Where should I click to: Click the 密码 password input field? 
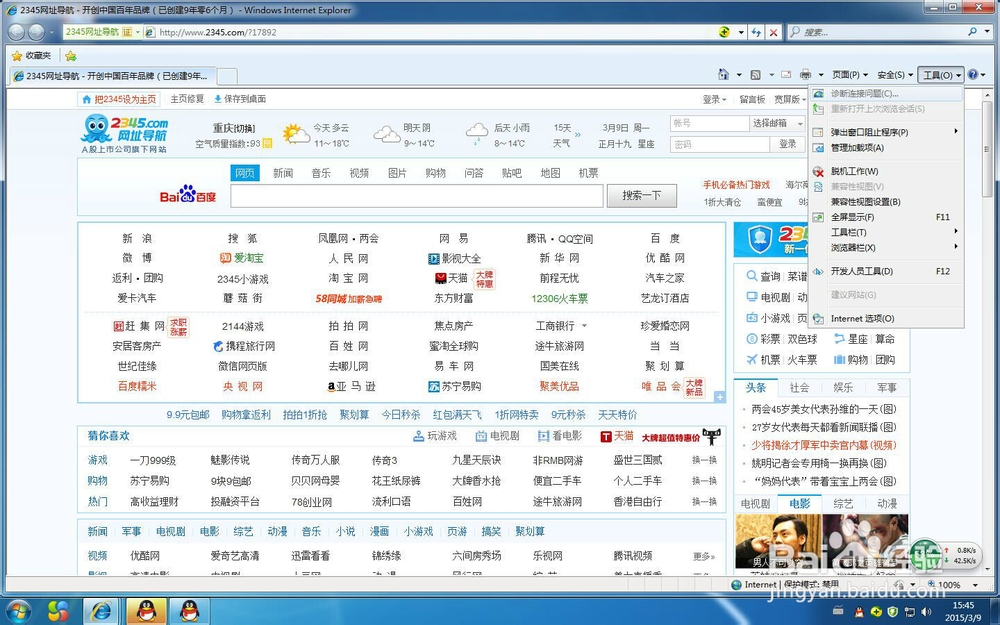coord(719,144)
